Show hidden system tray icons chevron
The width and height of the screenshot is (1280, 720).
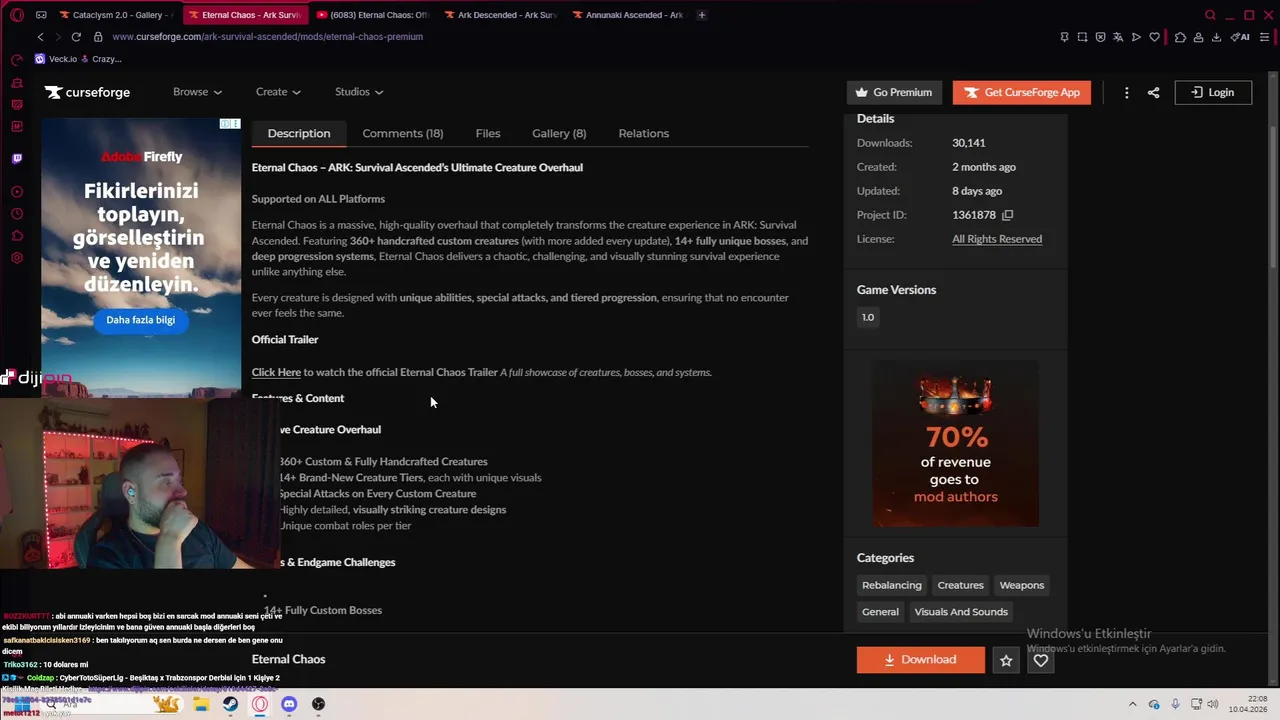click(x=1133, y=704)
